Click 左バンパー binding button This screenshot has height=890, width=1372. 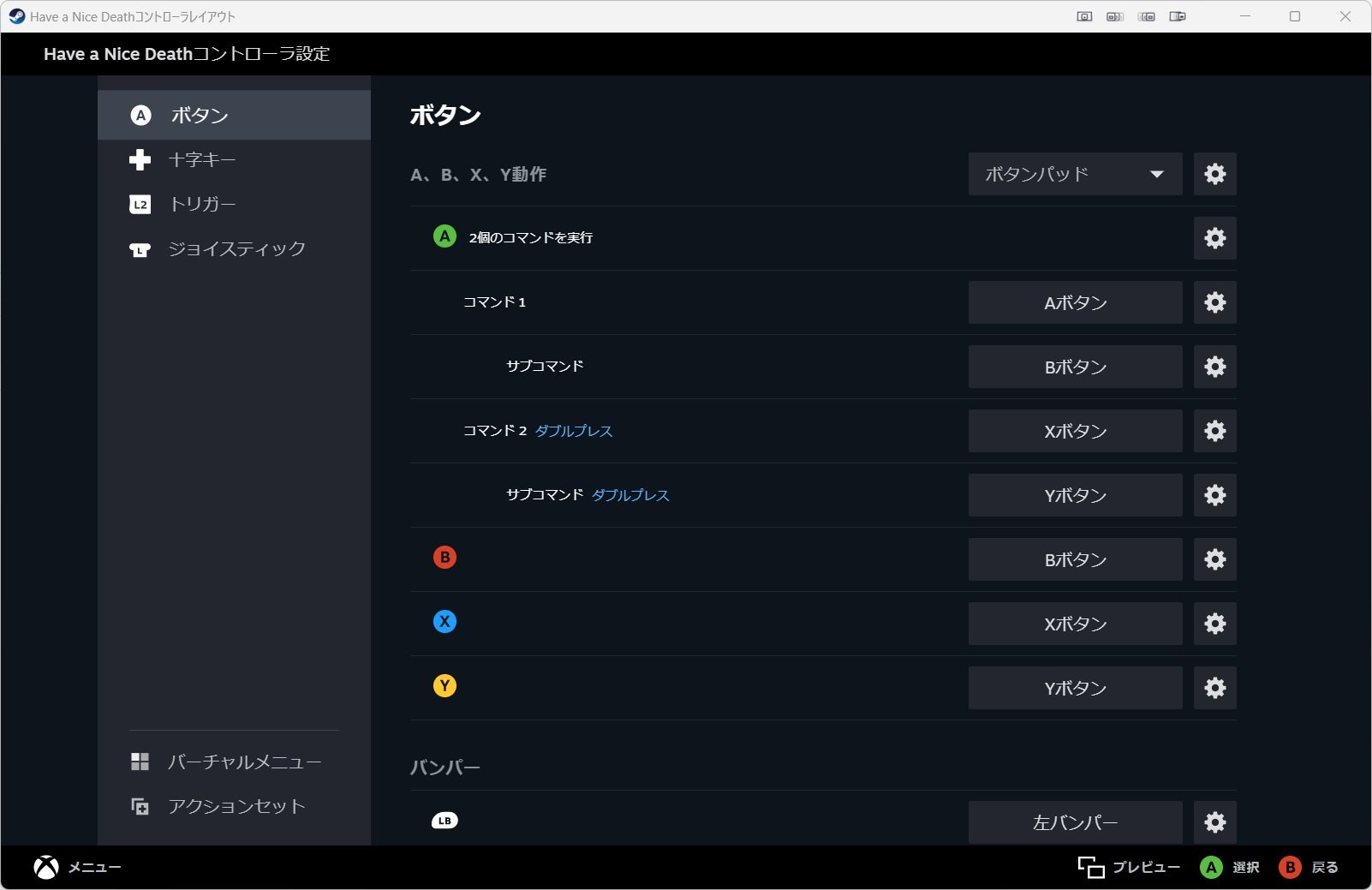(1075, 822)
